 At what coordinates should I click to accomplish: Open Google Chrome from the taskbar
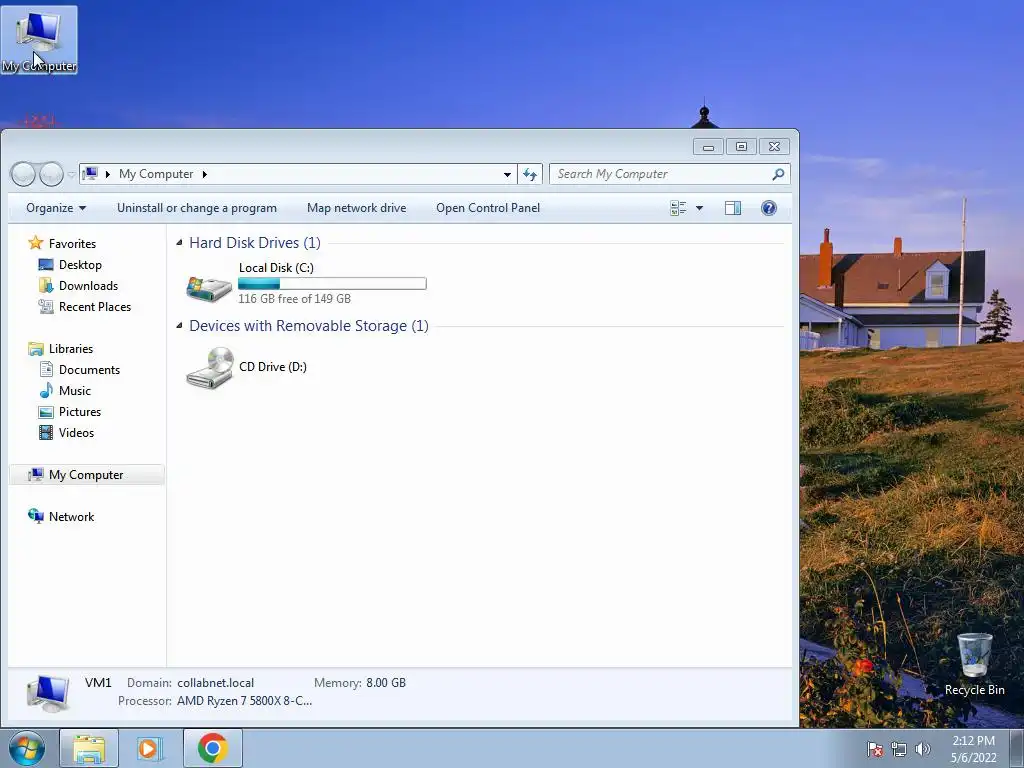point(213,748)
